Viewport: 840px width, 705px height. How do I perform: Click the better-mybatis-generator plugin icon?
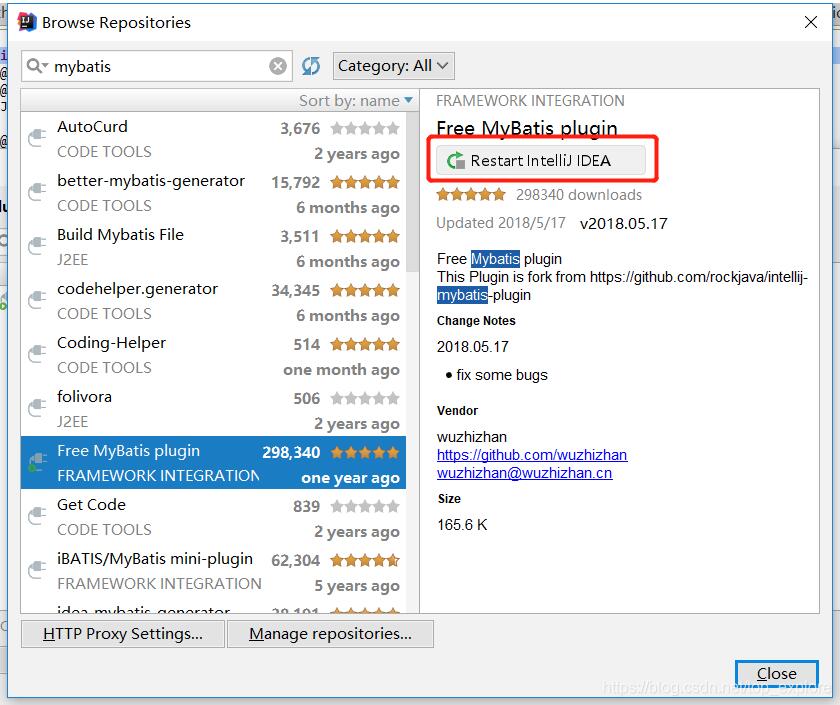point(37,192)
